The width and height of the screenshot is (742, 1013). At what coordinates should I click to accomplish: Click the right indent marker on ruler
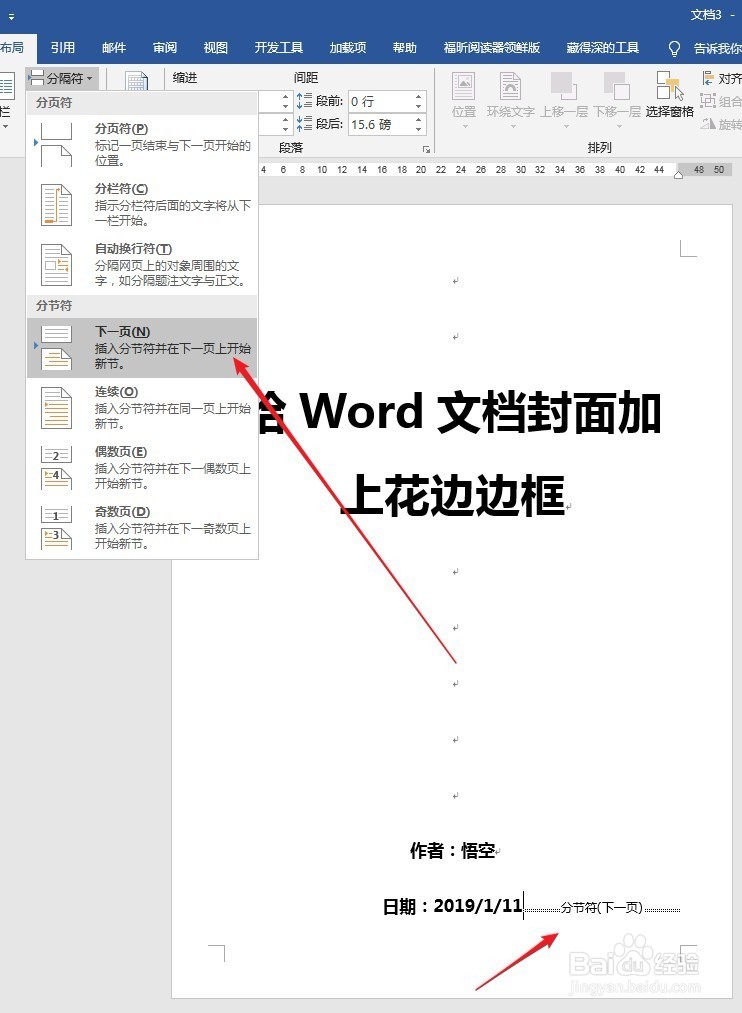[x=678, y=175]
